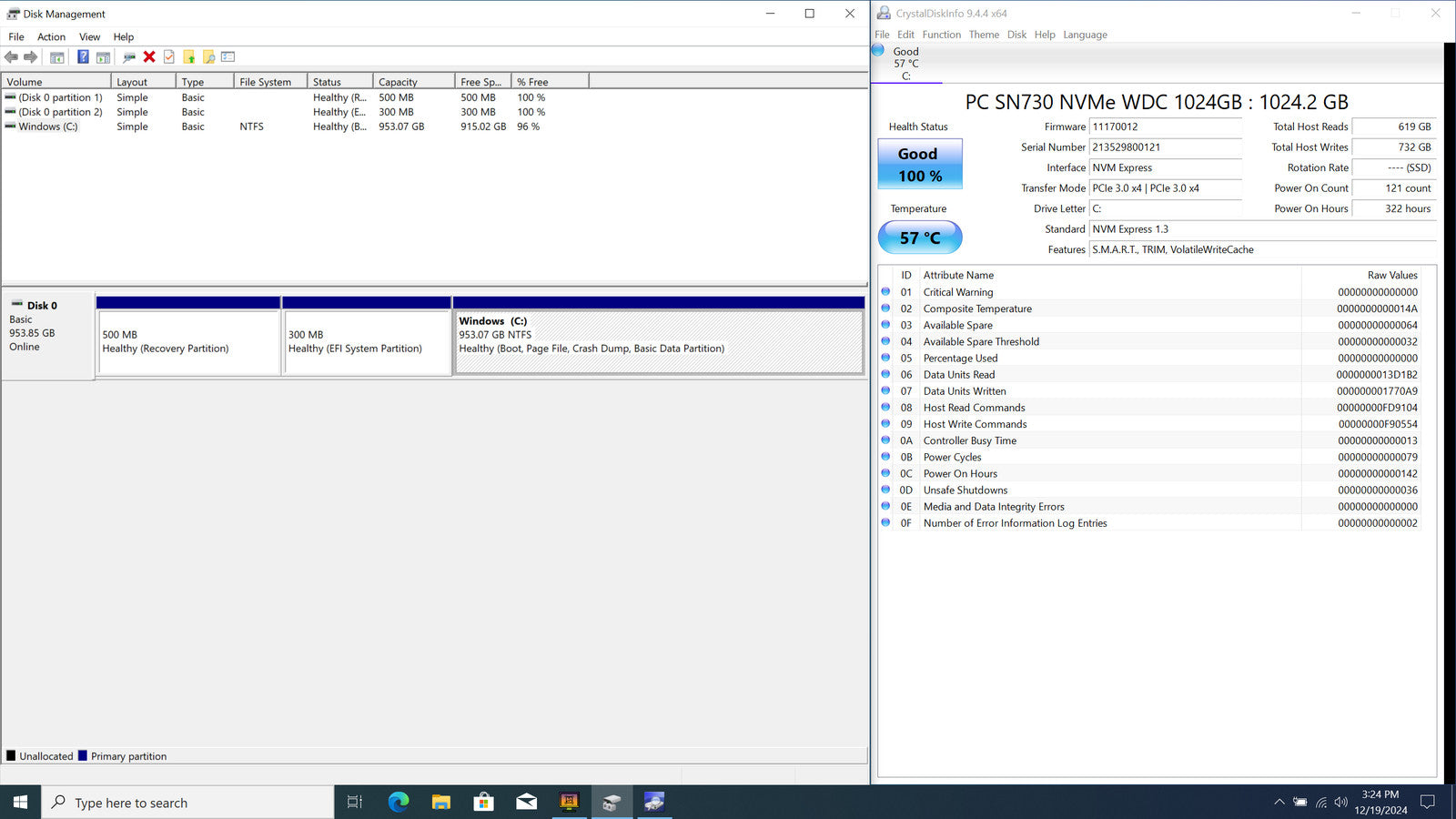Launch Microsoft Edge from the taskbar

399,802
